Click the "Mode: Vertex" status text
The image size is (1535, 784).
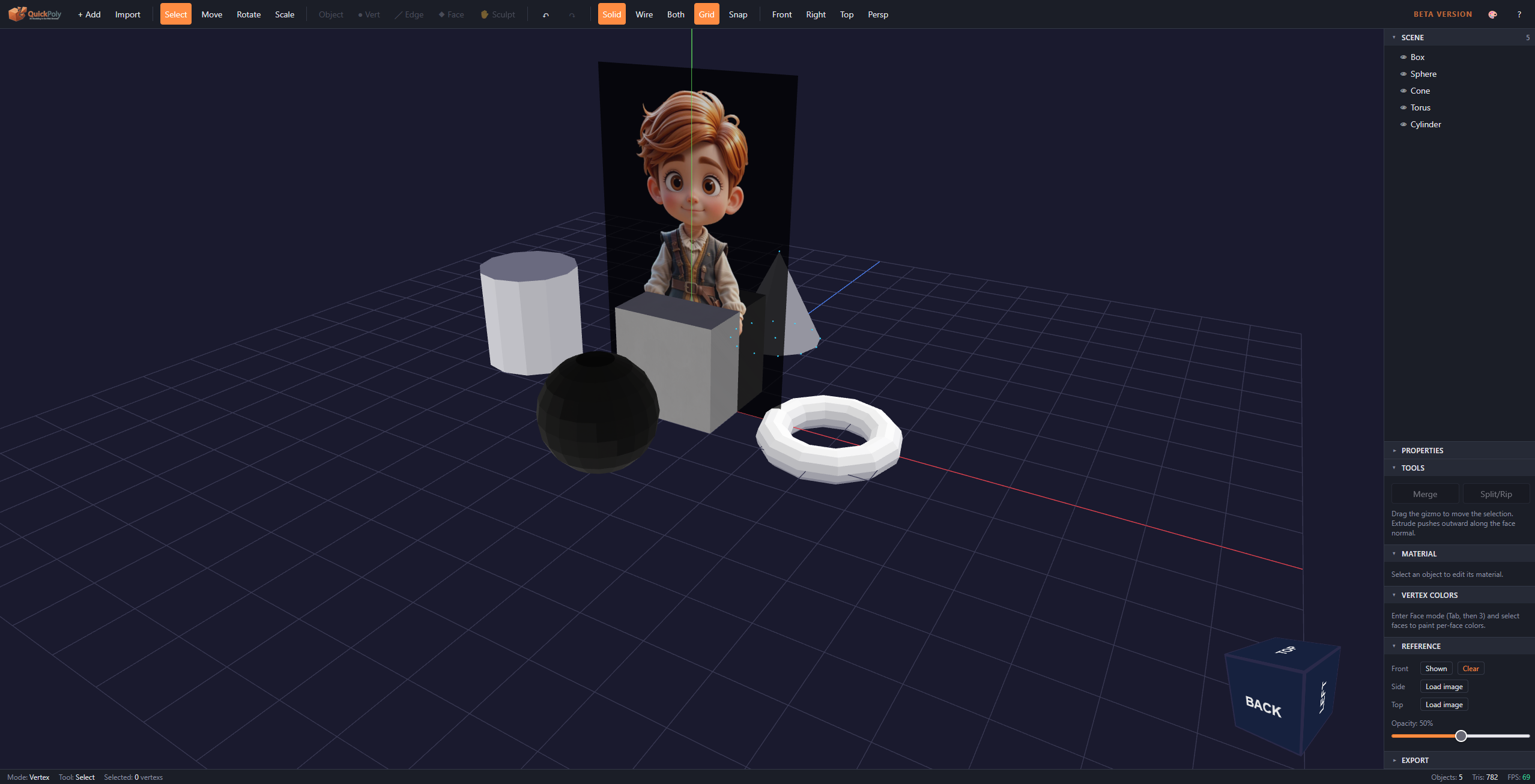28,777
